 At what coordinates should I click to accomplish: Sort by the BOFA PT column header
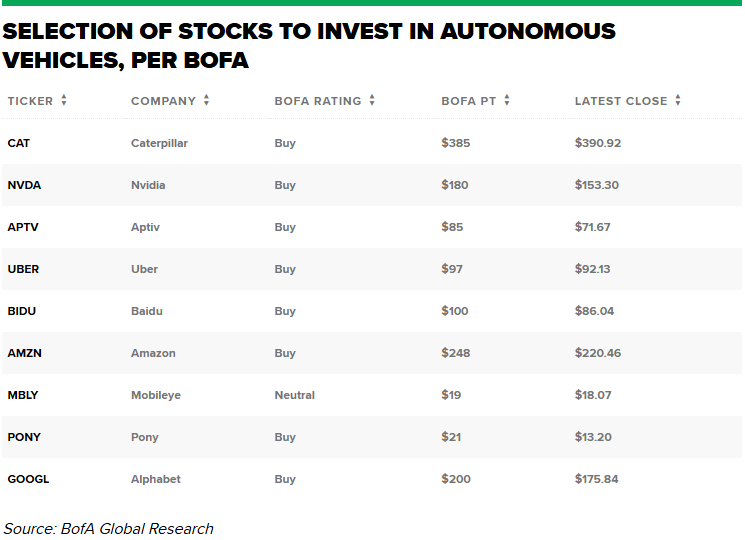tap(468, 101)
